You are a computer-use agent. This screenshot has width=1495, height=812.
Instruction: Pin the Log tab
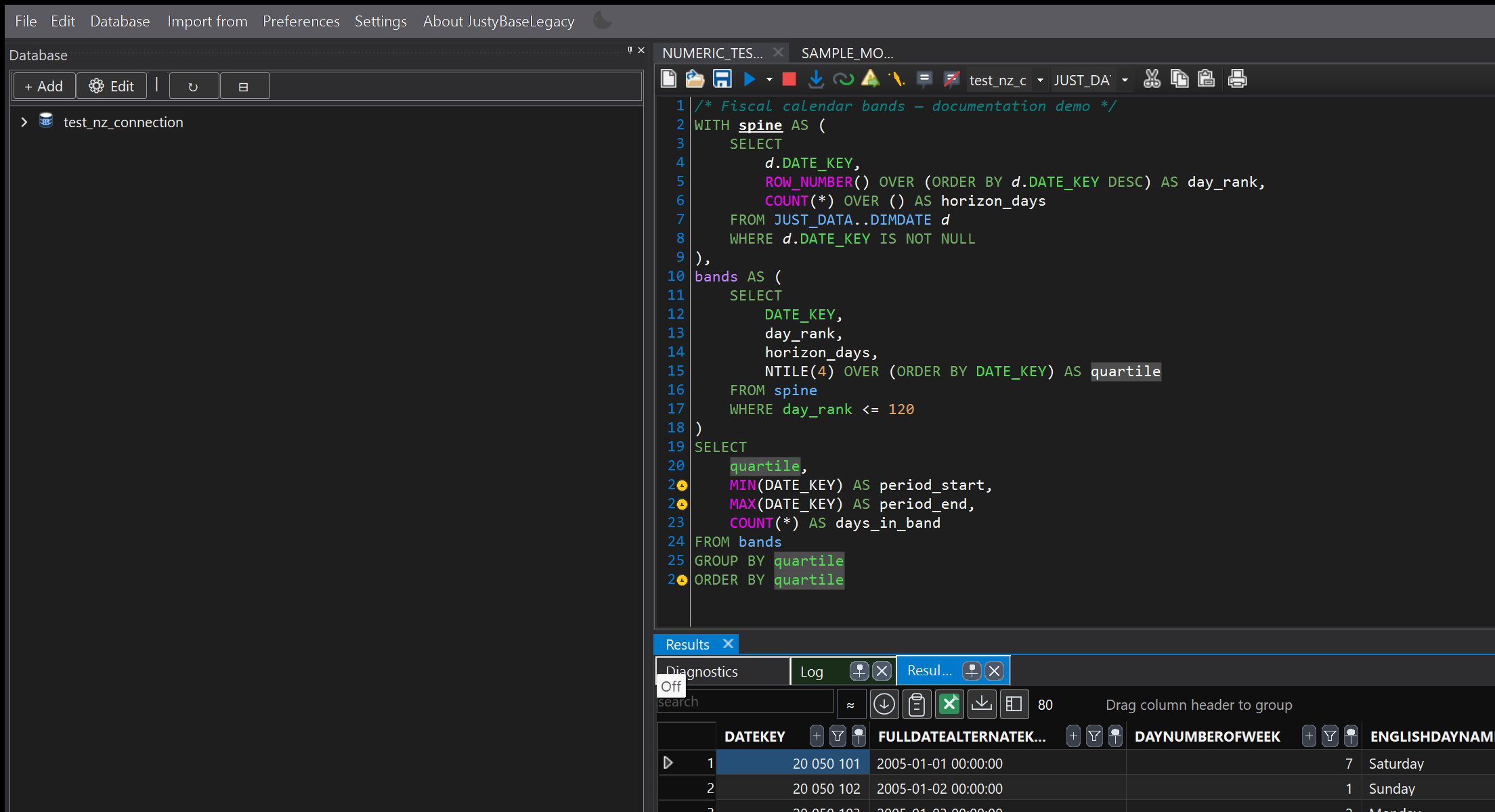[x=859, y=671]
